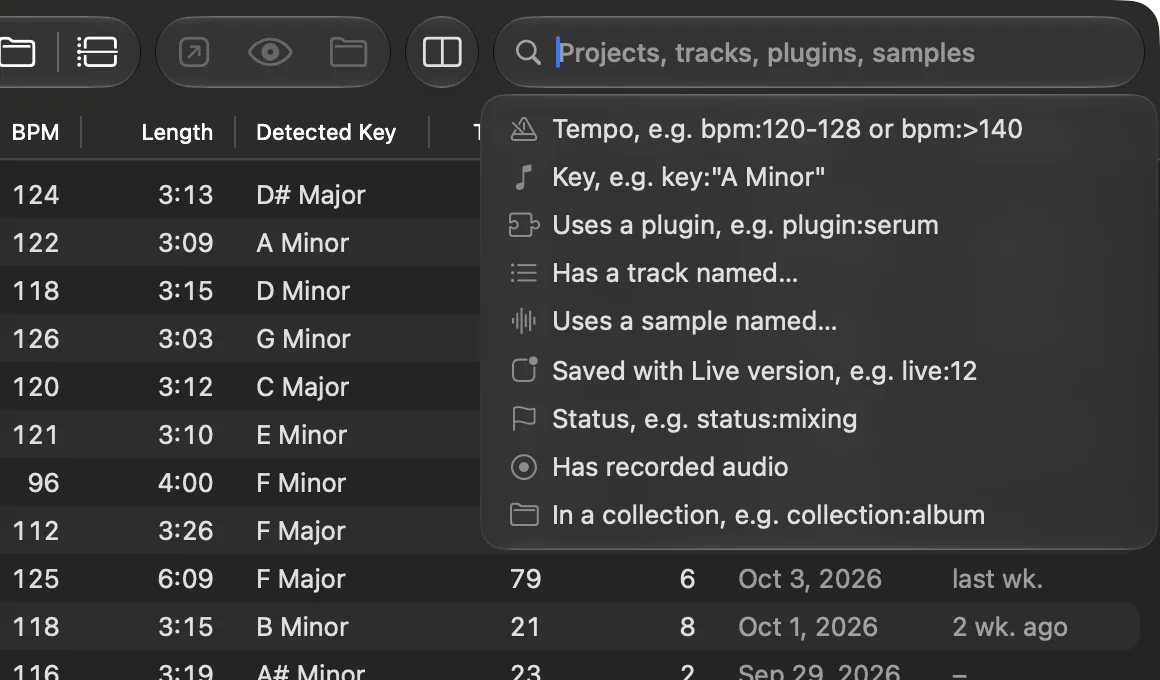Select the D Minor key cell
This screenshot has height=680, width=1160.
pyautogui.click(x=303, y=292)
